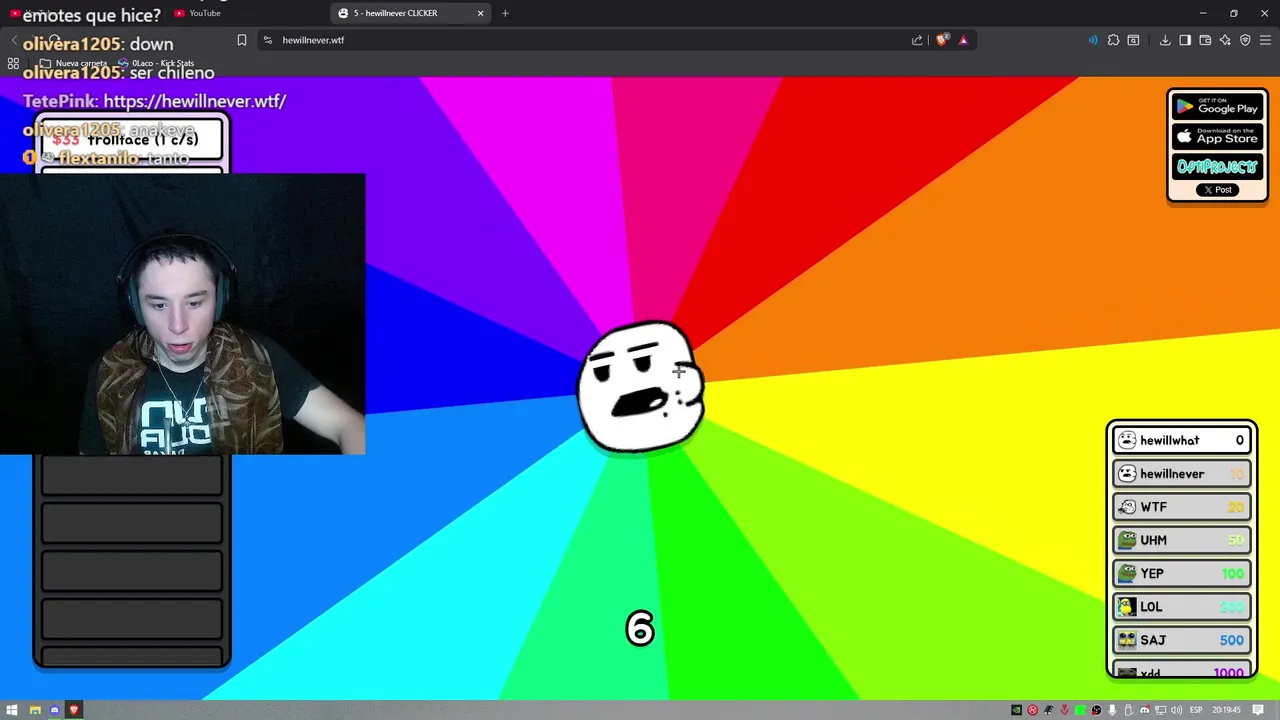This screenshot has width=1280, height=720.
Task: Click the X Post button
Action: (x=1218, y=190)
